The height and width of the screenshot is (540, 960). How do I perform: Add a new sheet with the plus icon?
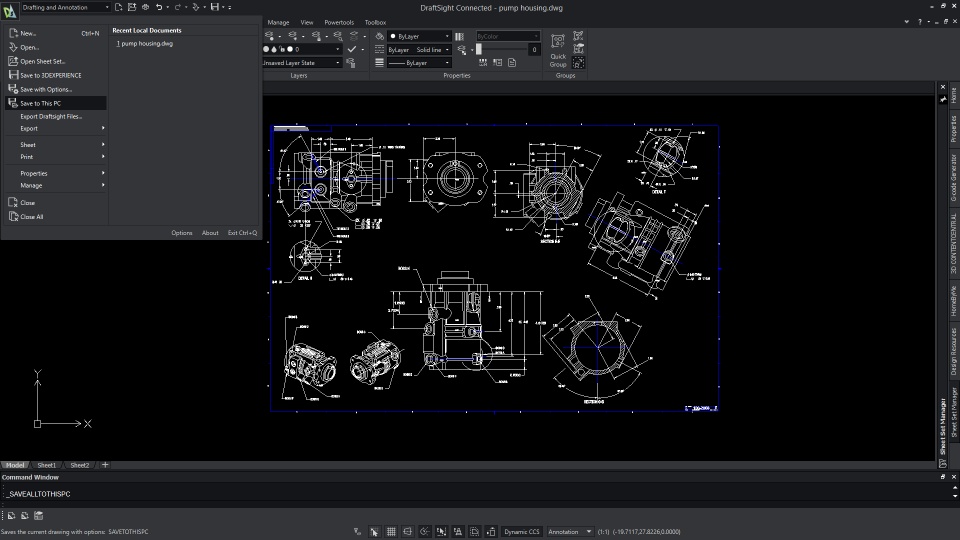click(x=105, y=465)
